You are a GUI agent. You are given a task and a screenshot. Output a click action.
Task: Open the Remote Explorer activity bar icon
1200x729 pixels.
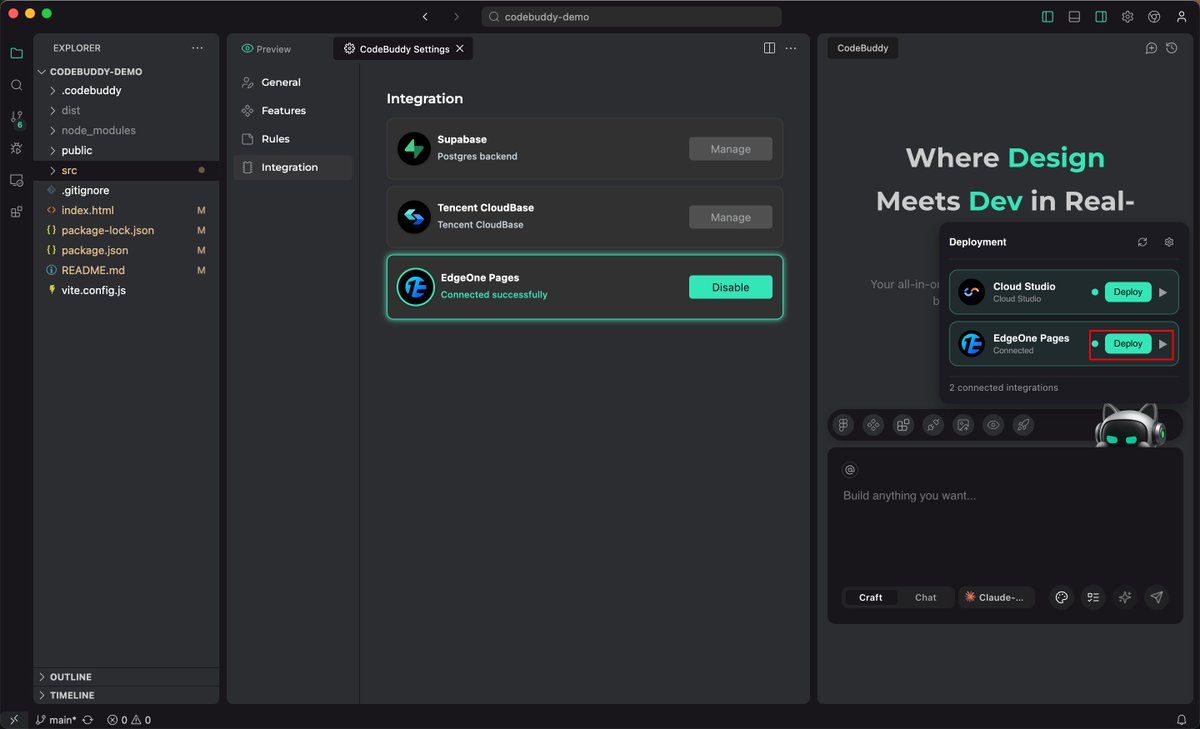[x=16, y=180]
